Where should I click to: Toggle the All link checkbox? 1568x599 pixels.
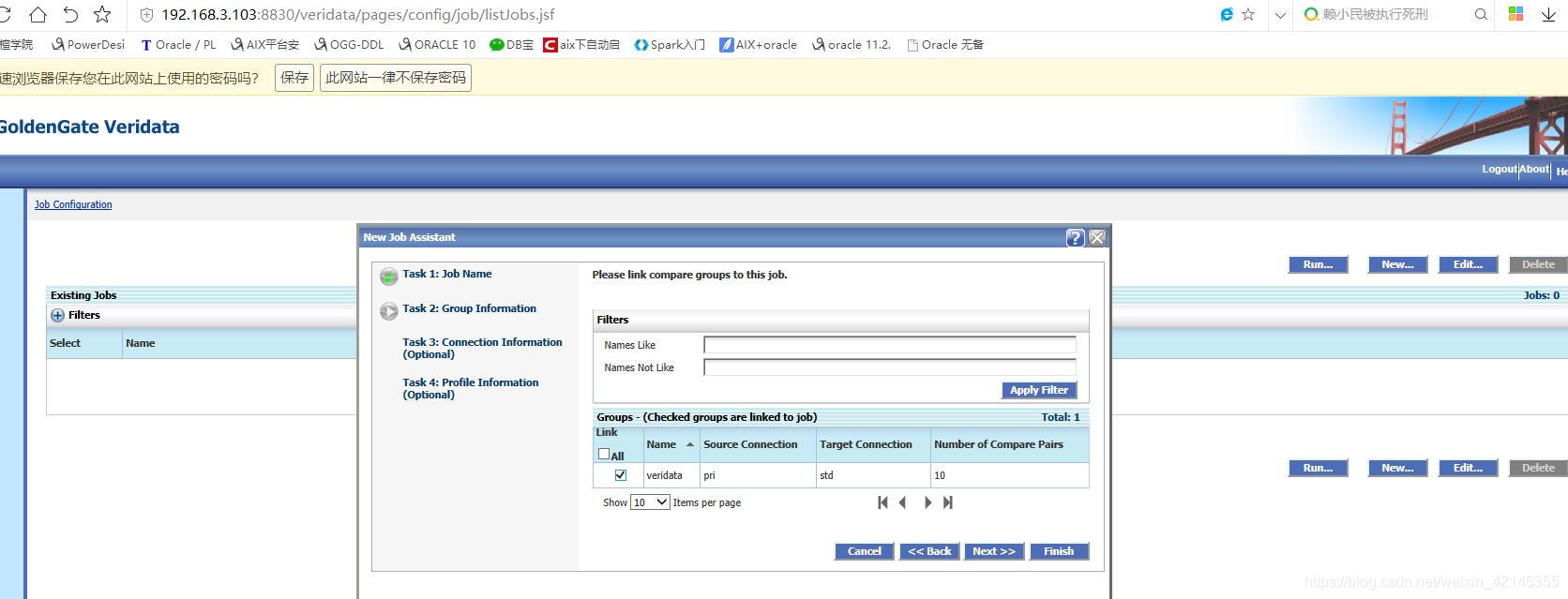[x=604, y=454]
